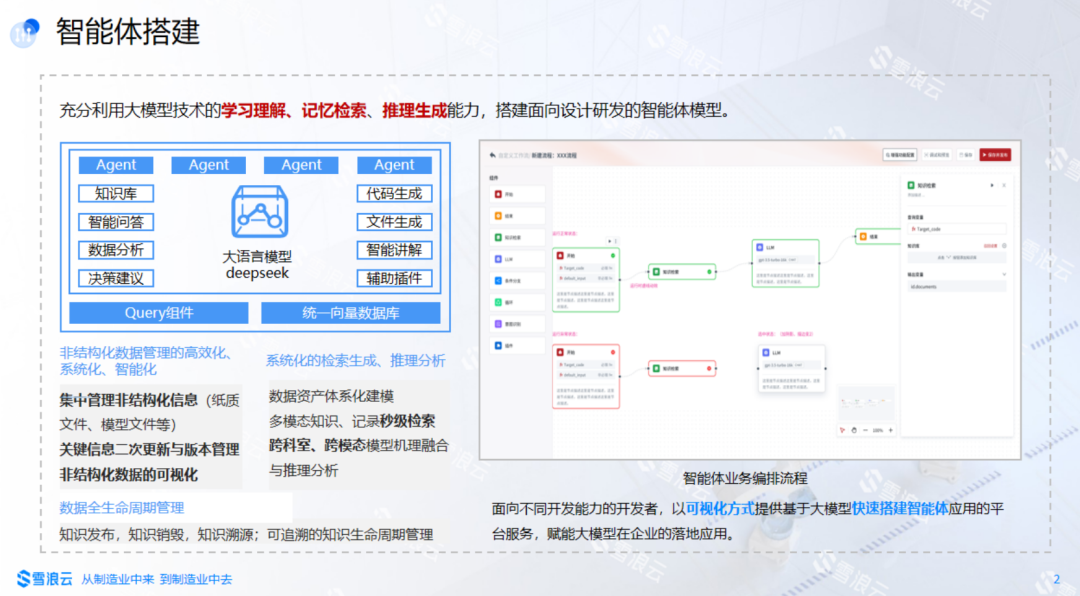Collapse the output variable section chevron
Image resolution: width=1080 pixels, height=596 pixels.
tap(1004, 274)
